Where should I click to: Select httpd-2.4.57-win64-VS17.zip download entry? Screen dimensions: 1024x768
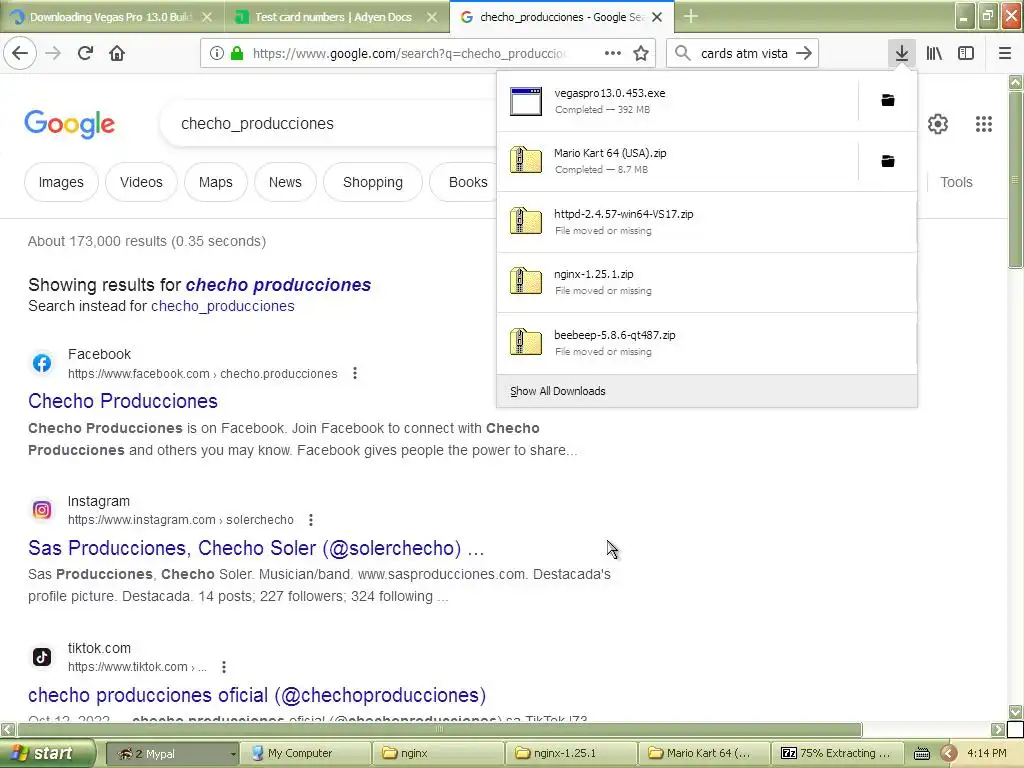pos(707,222)
